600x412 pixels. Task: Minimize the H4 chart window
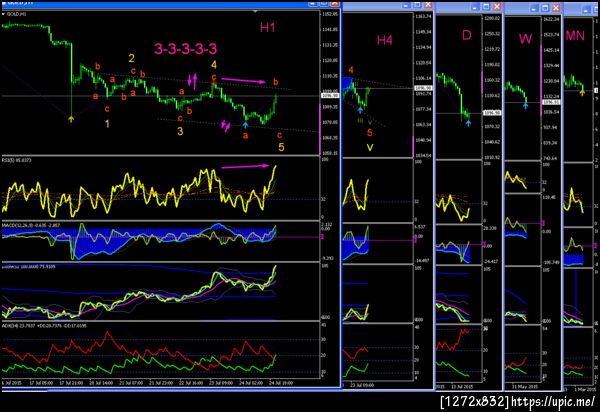pyautogui.click(x=406, y=5)
